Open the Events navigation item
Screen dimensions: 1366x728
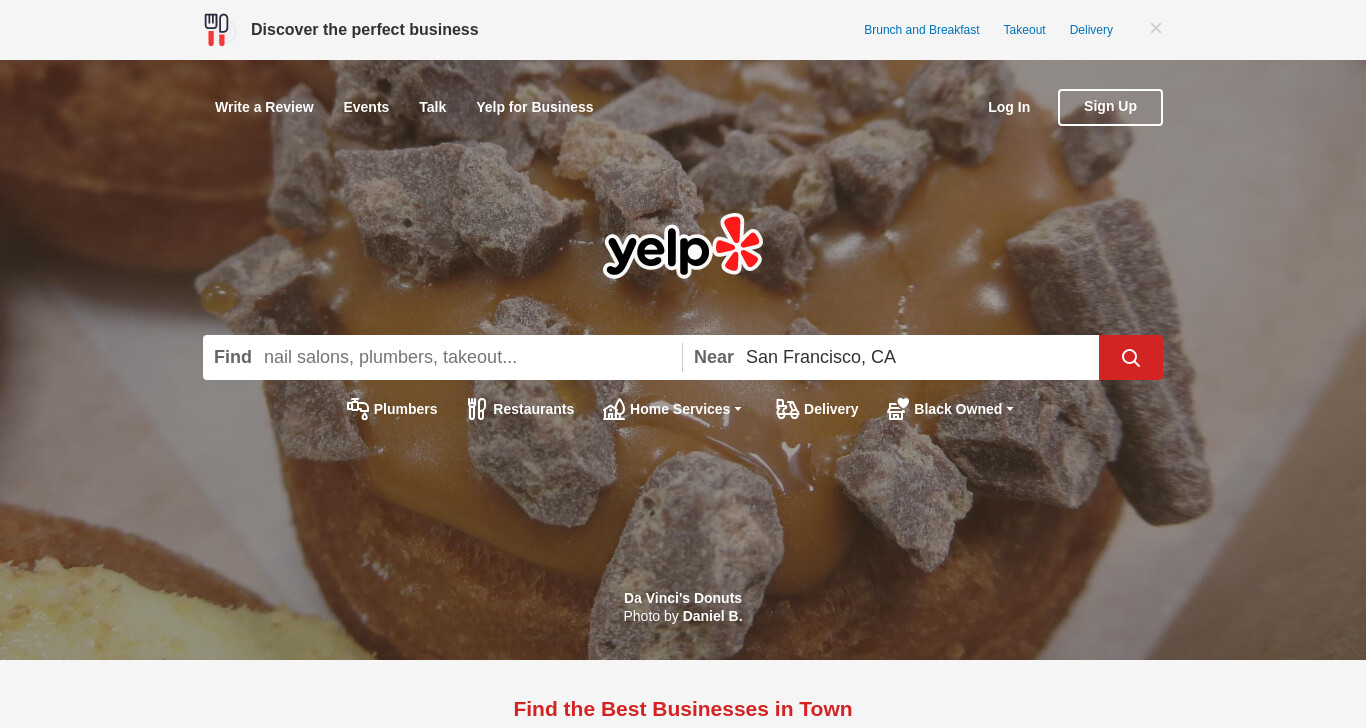(x=366, y=107)
